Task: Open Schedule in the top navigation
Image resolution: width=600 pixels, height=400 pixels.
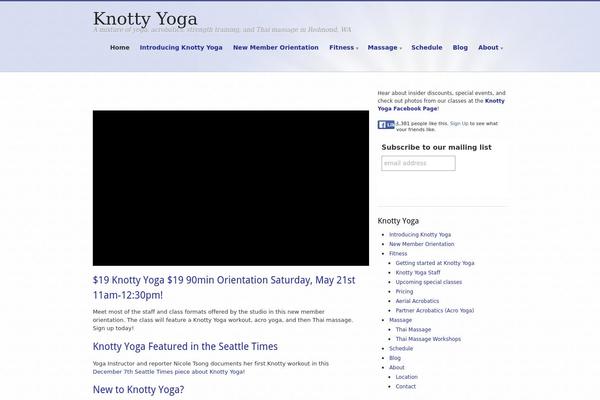Action: tap(427, 47)
